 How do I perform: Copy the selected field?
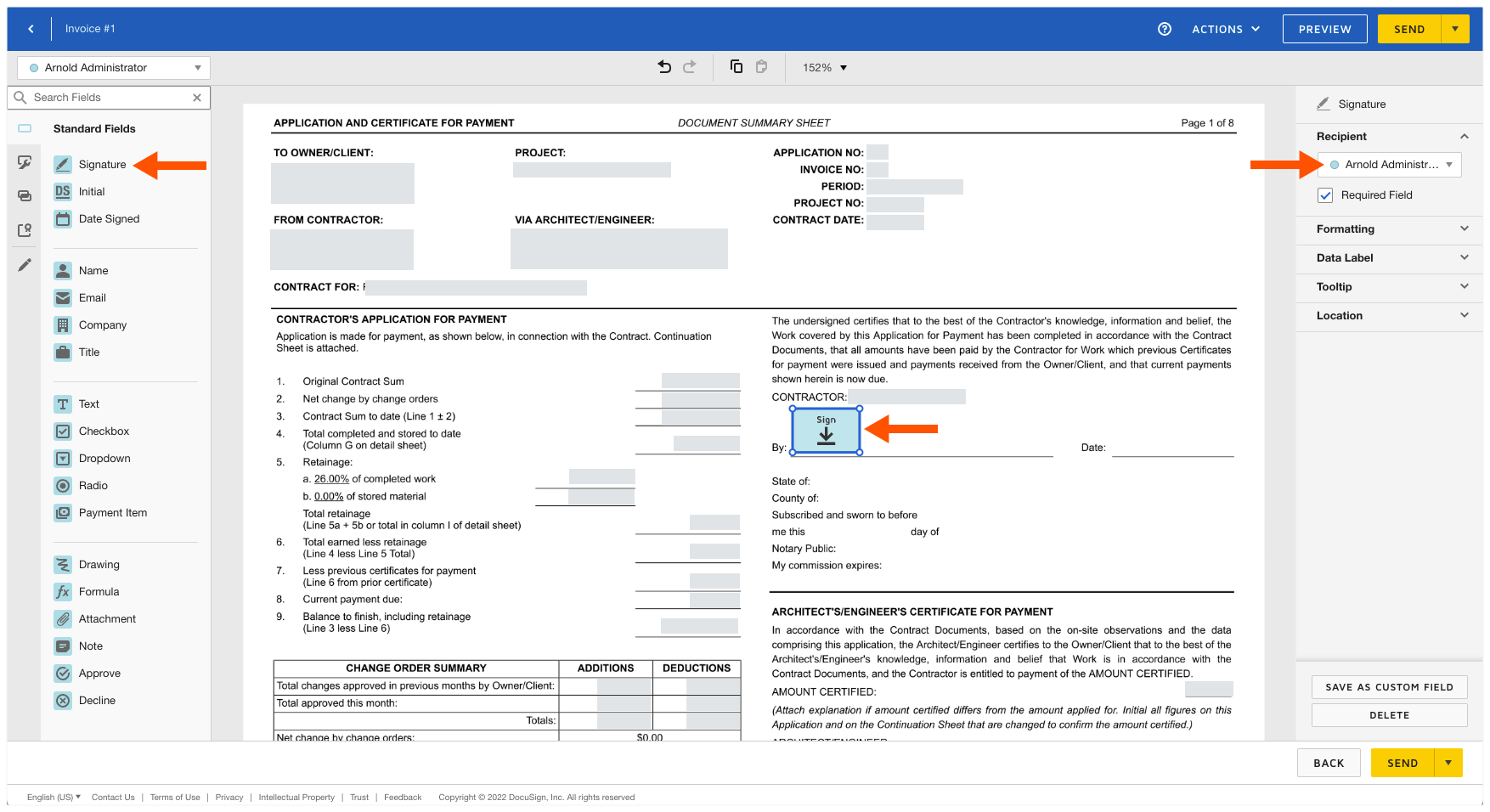(x=737, y=67)
